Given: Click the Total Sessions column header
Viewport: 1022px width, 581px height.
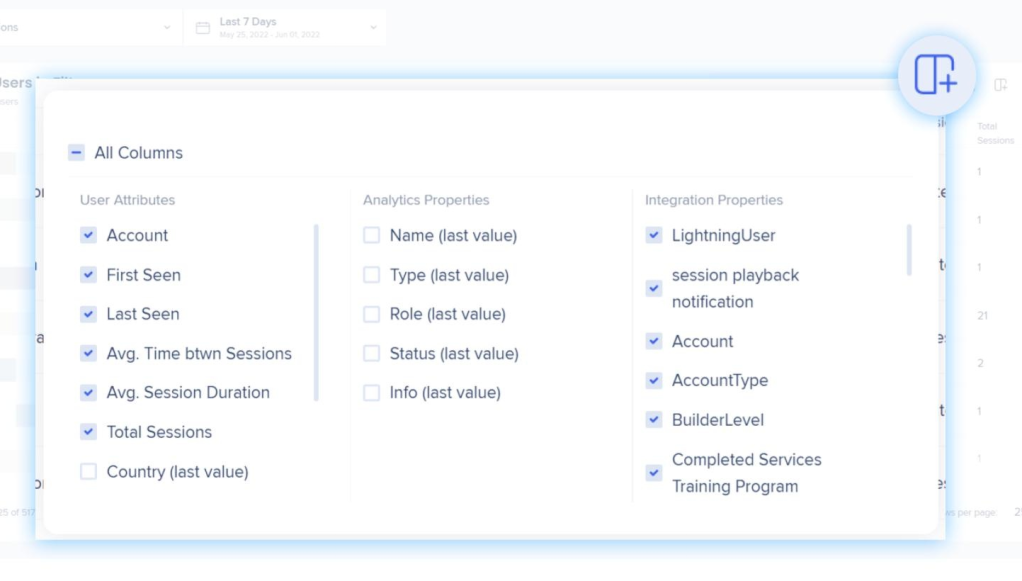Looking at the screenshot, I should (994, 133).
